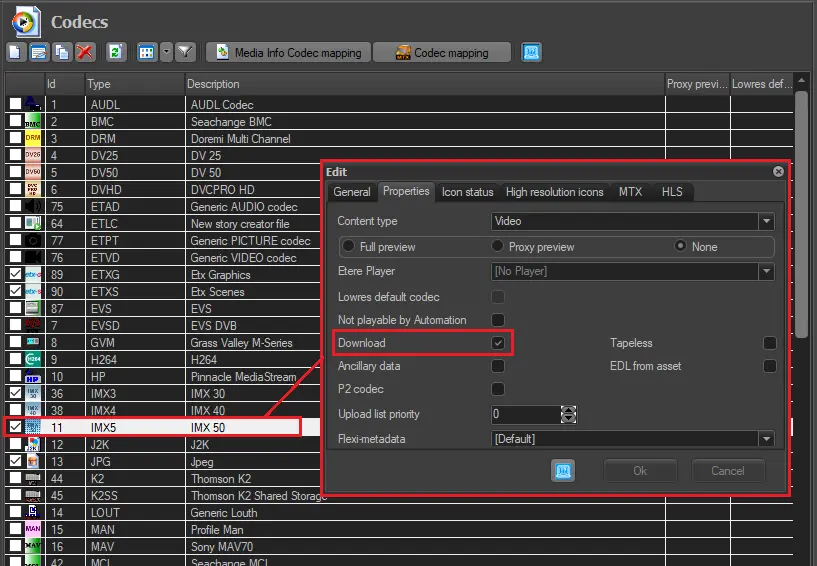Click the blue icon left of Ok
The image size is (817, 566).
(x=563, y=471)
